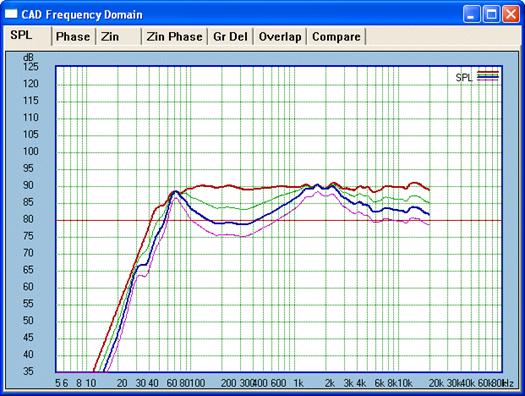Click the SPL legend label in the graph
This screenshot has width=525, height=396.
[x=464, y=78]
